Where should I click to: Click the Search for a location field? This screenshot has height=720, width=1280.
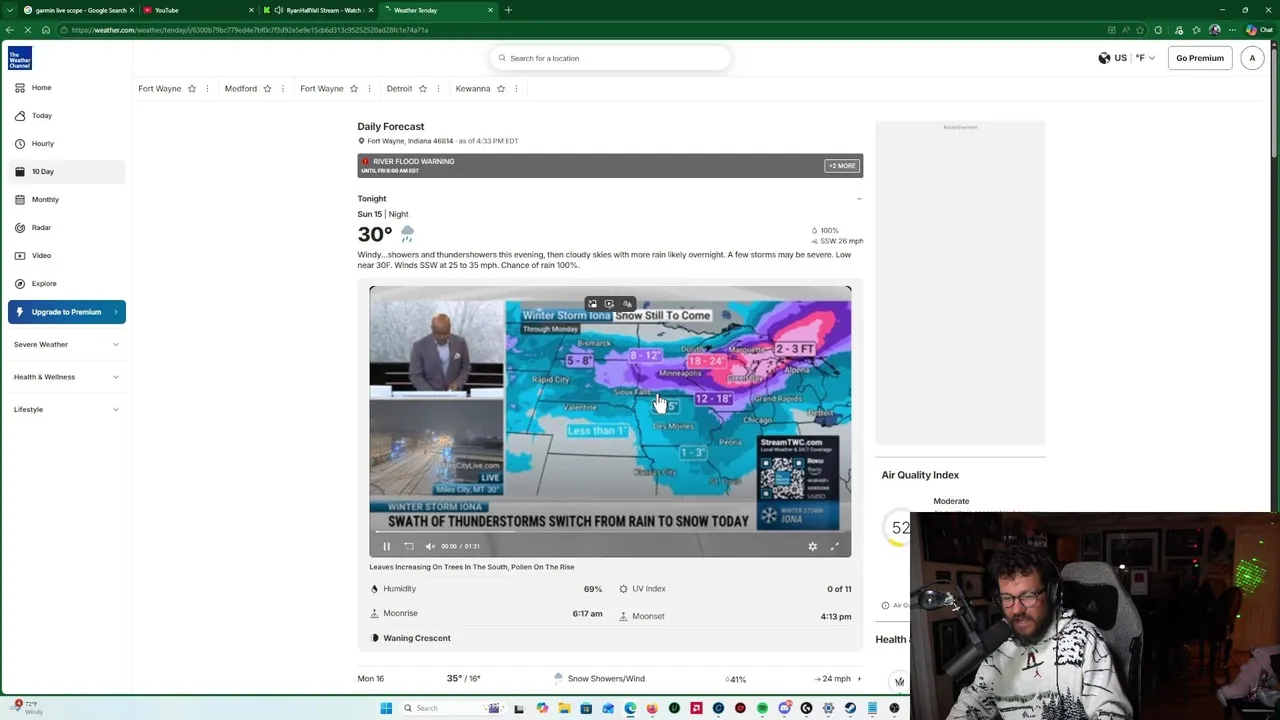(x=610, y=58)
